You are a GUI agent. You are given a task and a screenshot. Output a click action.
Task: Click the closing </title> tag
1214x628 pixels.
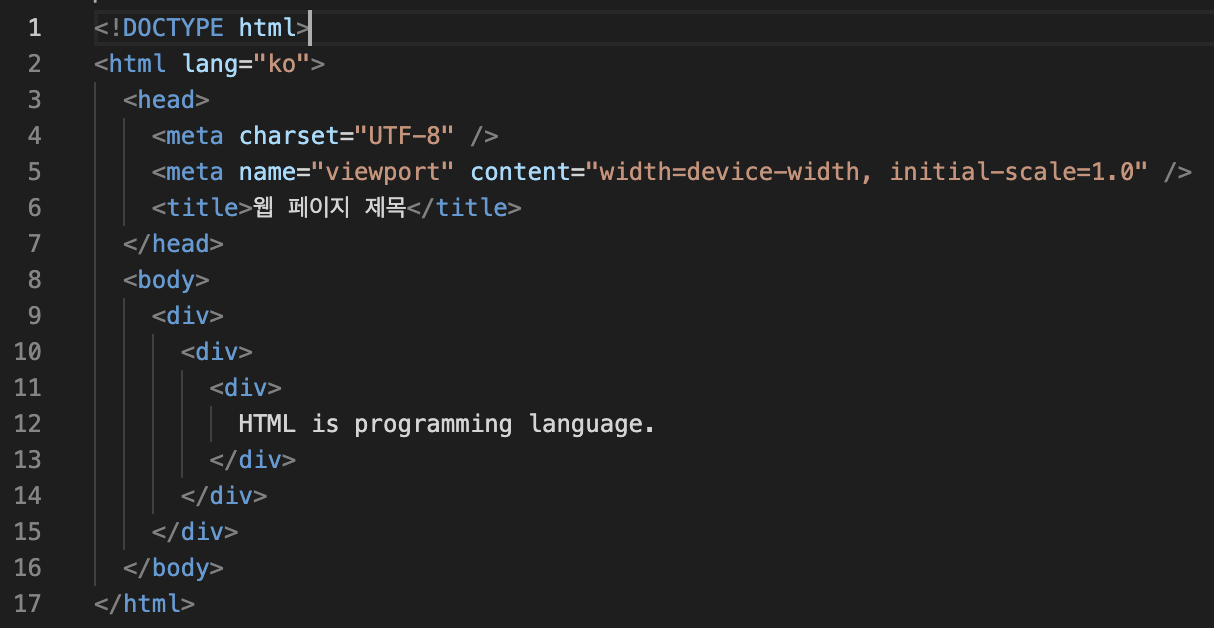pyautogui.click(x=464, y=208)
